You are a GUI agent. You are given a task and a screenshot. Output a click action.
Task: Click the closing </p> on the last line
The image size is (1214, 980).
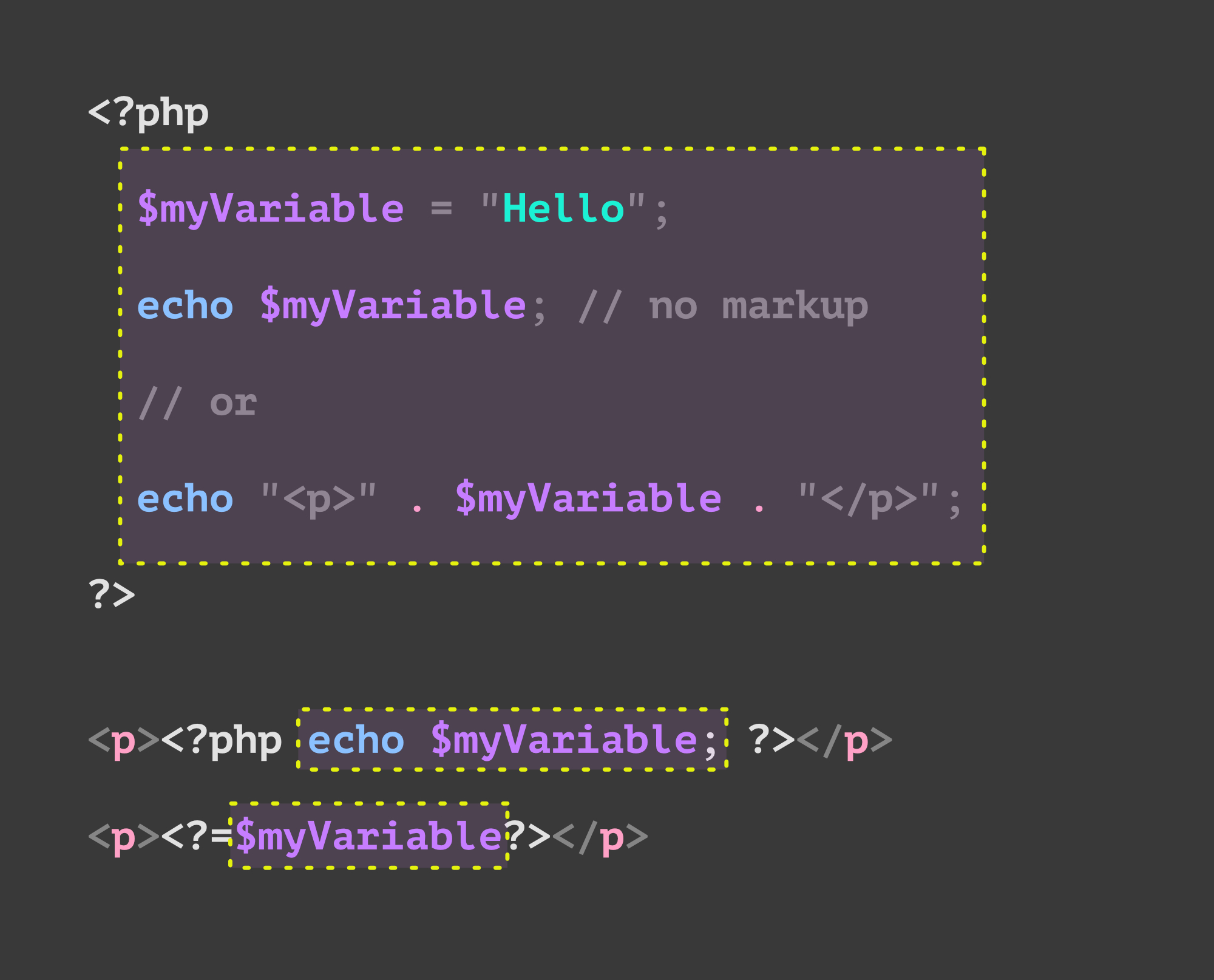coord(600,837)
